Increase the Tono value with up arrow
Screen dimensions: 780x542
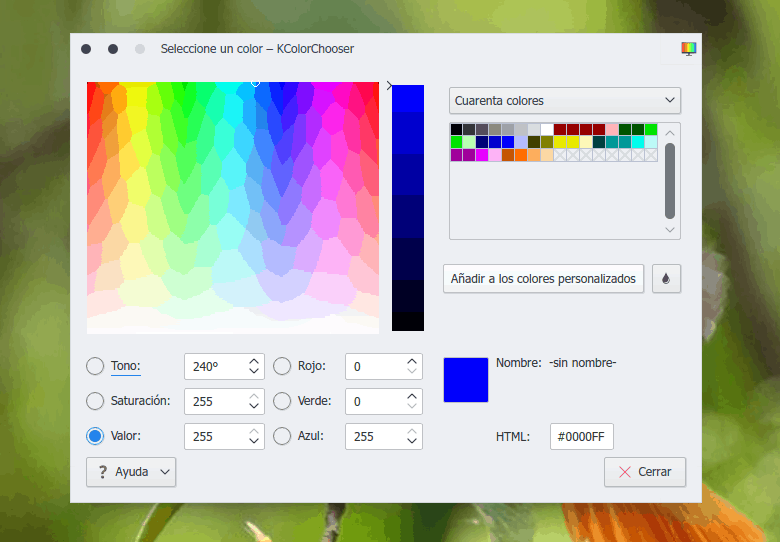coord(254,361)
